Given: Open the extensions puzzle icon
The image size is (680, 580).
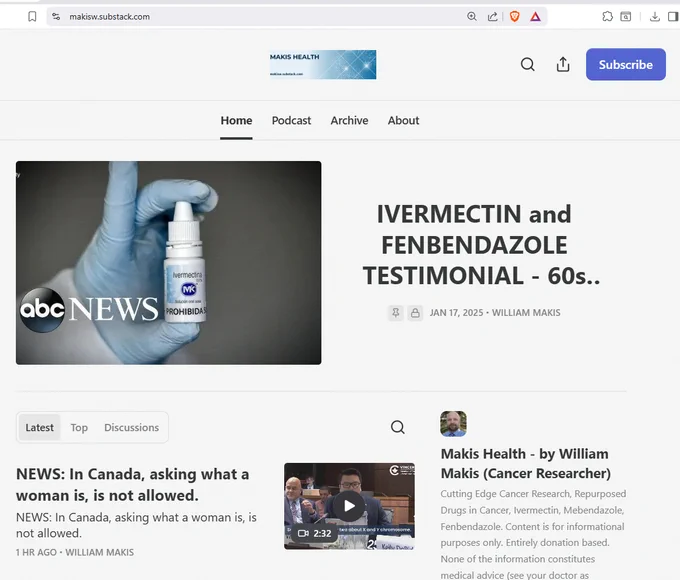Looking at the screenshot, I should click(x=608, y=16).
